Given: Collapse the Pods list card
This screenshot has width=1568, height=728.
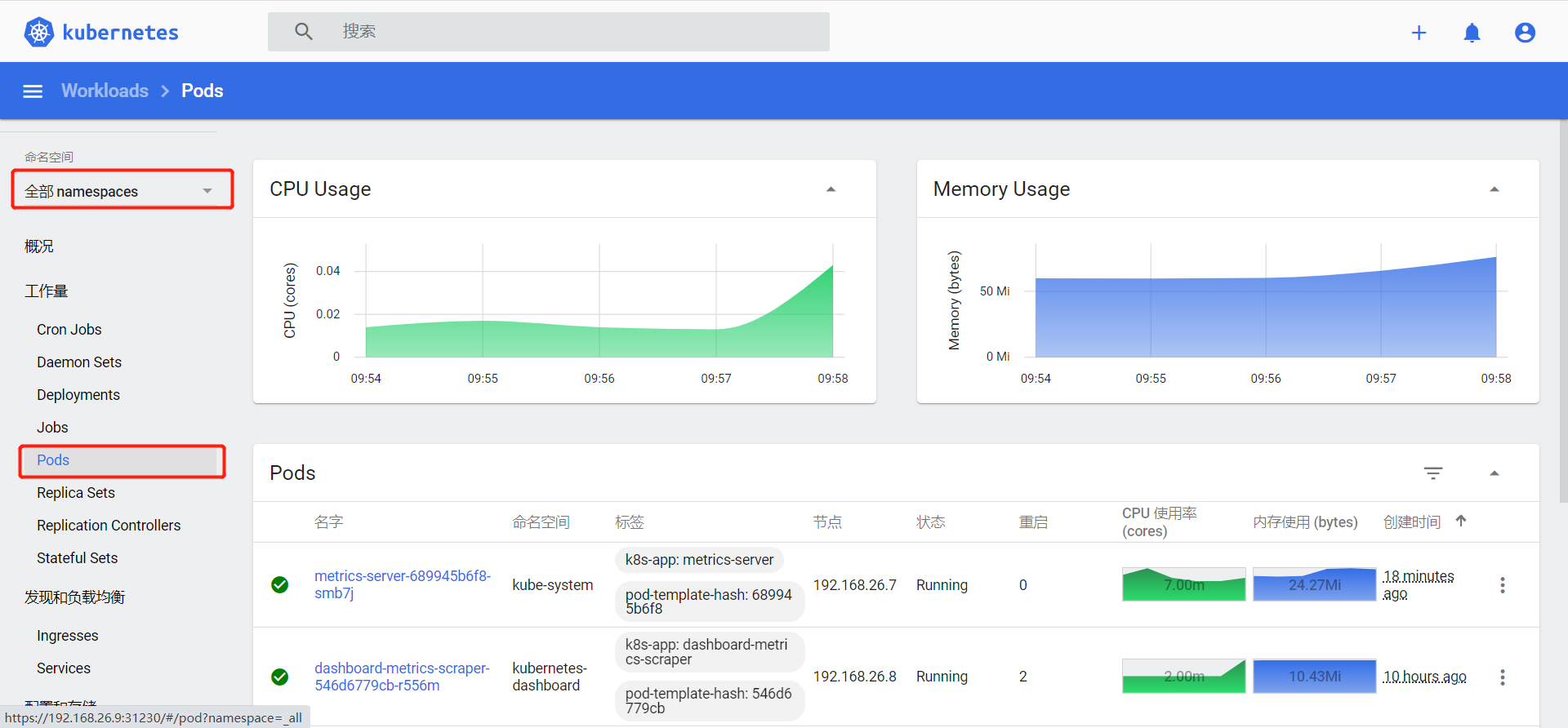Looking at the screenshot, I should [x=1494, y=473].
